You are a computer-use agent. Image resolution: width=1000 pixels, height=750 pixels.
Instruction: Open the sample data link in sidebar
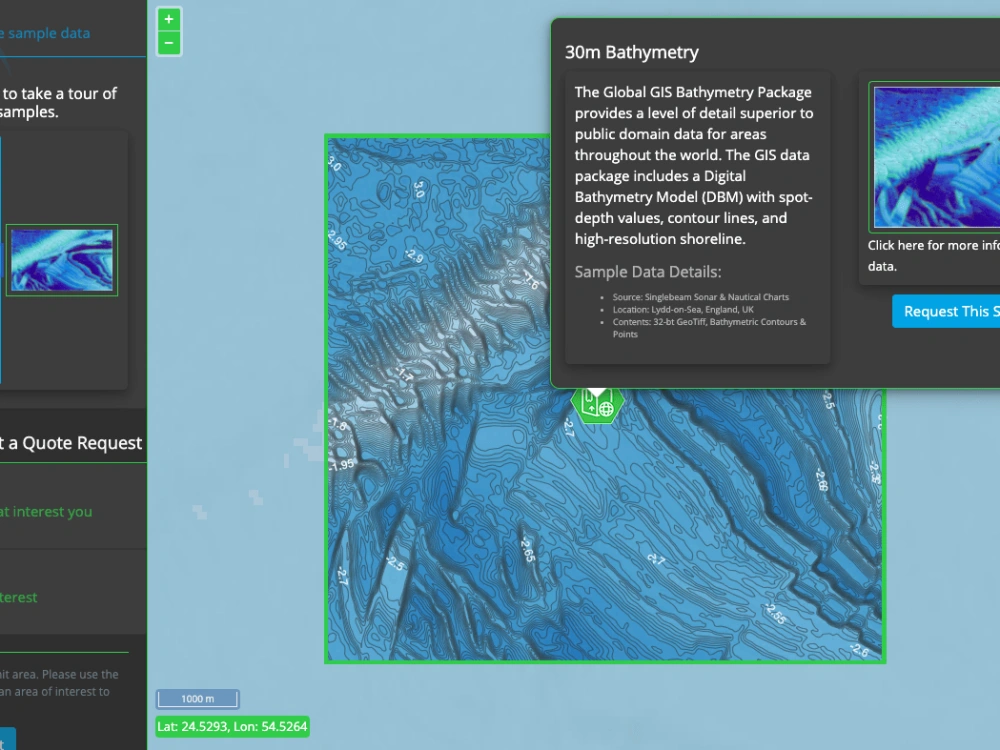[x=45, y=33]
